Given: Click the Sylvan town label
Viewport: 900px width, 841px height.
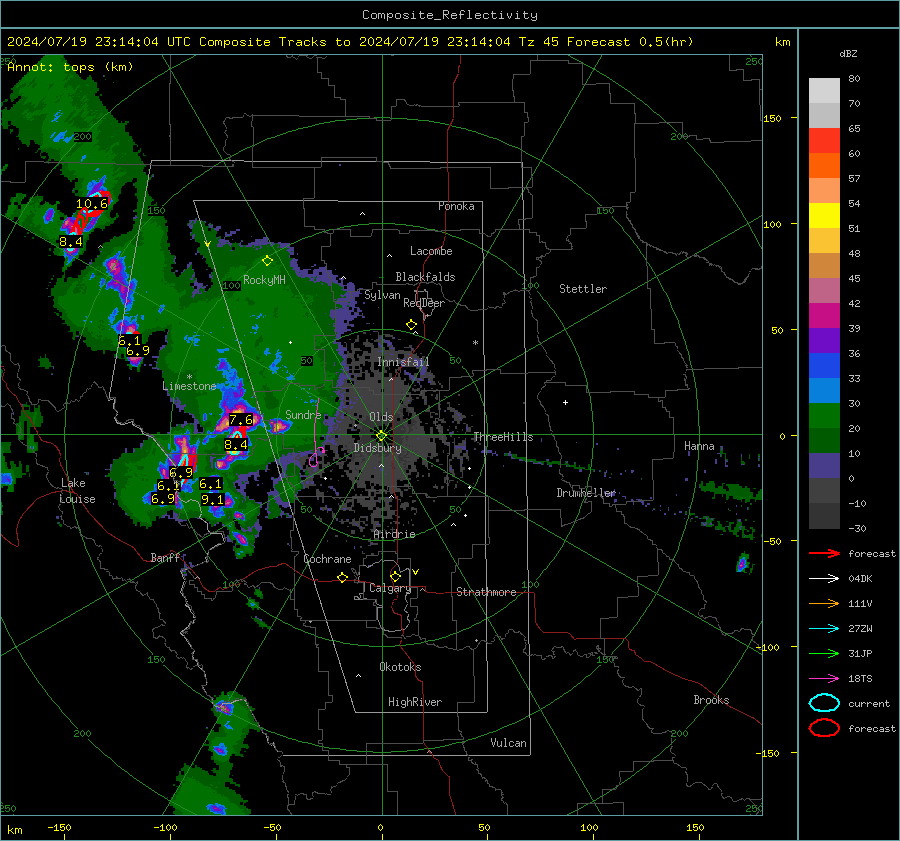Looking at the screenshot, I should point(382,295).
